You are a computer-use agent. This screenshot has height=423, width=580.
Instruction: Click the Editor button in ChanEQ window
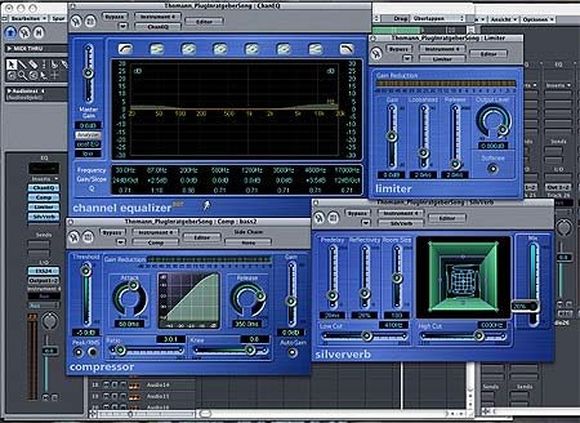pos(204,21)
